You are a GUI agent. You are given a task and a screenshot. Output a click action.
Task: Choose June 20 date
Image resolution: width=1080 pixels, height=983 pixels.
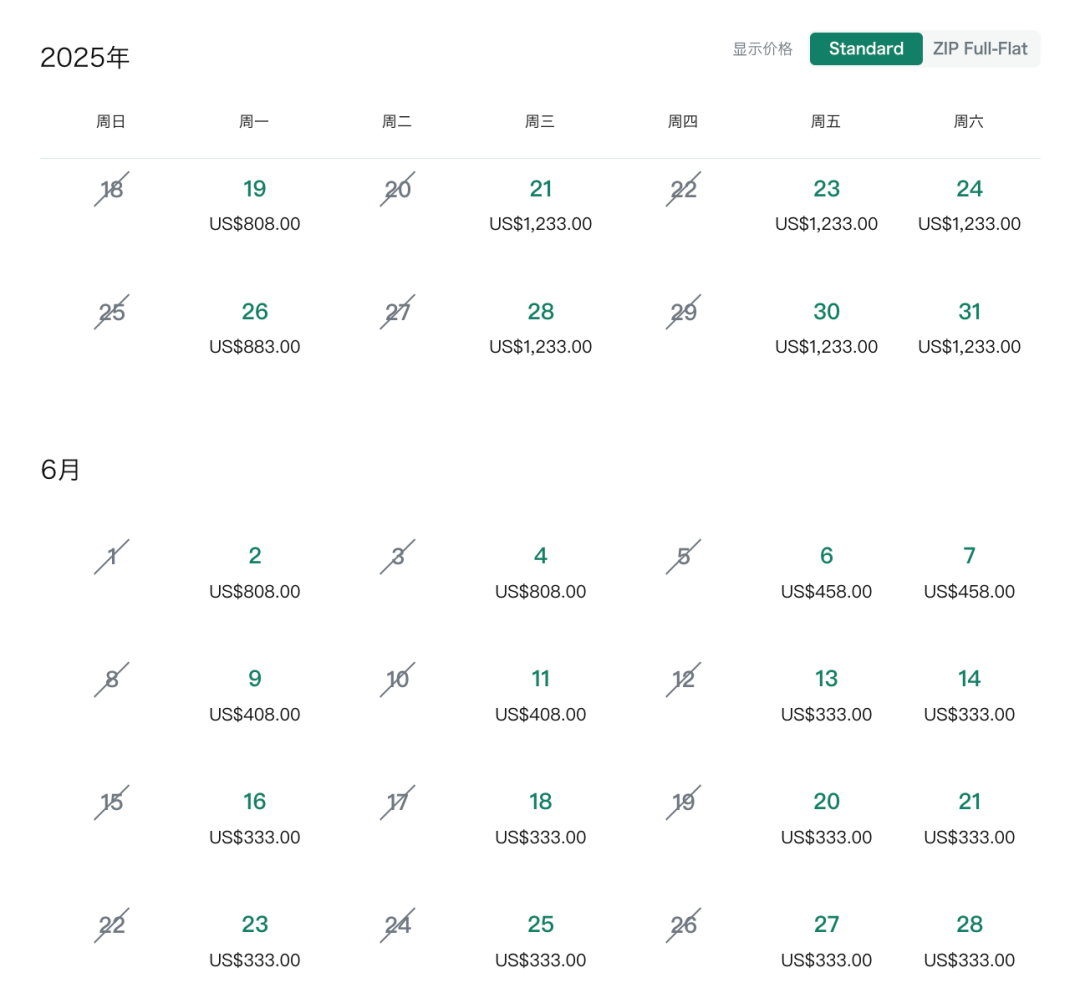pyautogui.click(x=827, y=818)
